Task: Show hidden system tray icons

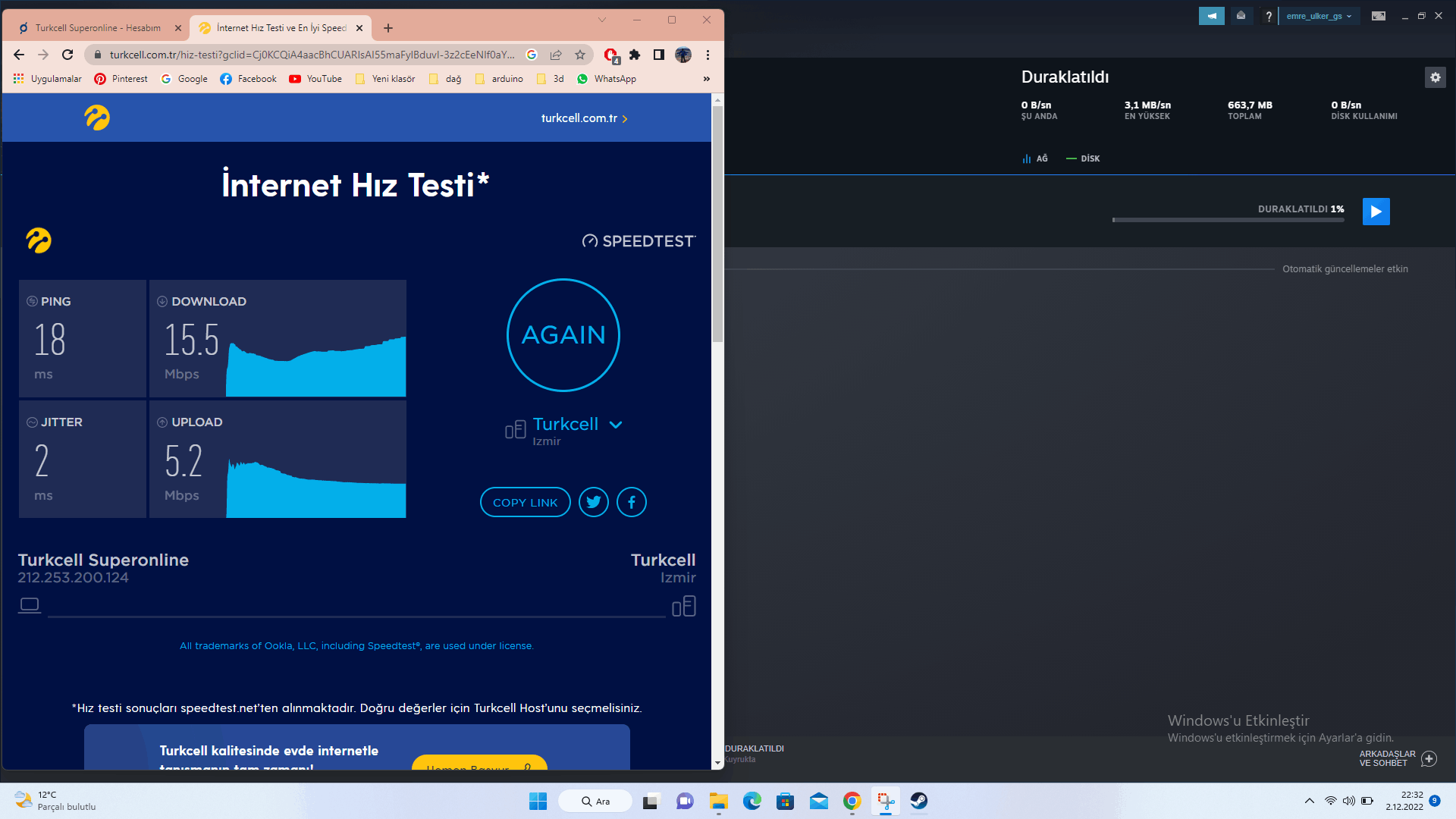Action: [1310, 801]
